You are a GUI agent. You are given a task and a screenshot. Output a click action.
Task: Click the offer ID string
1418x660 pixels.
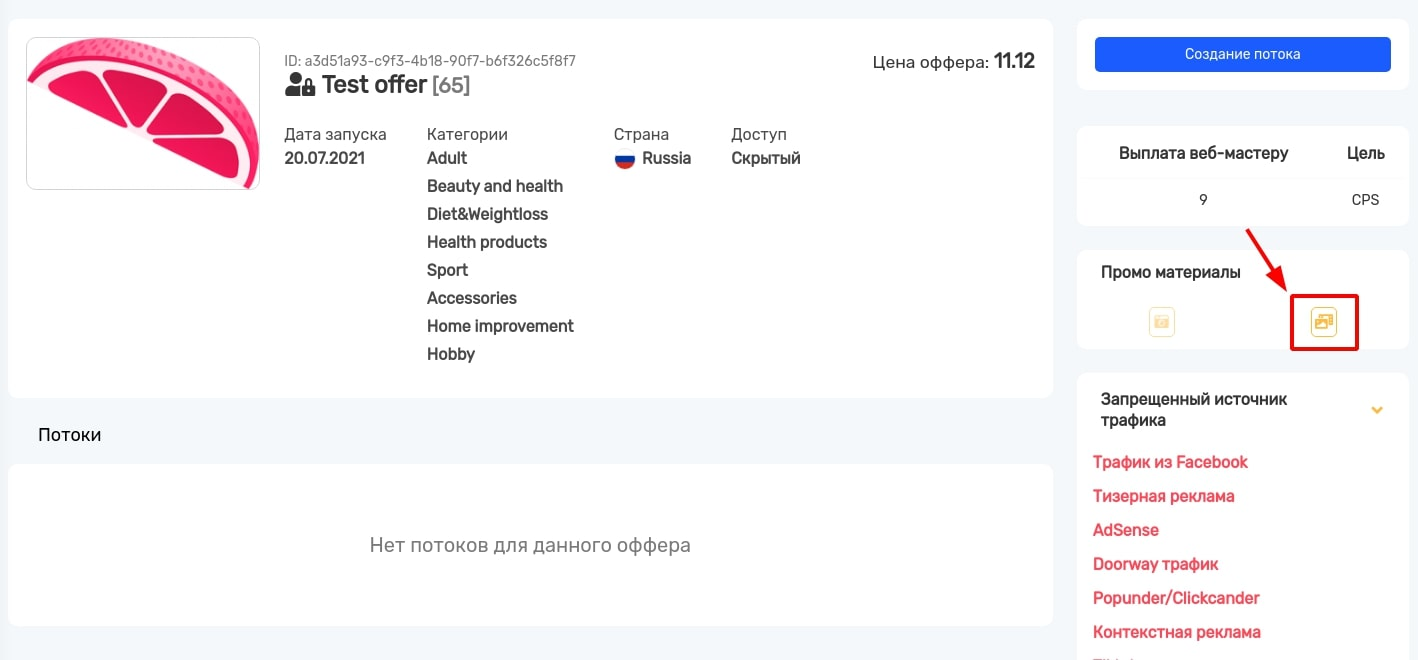coord(430,61)
